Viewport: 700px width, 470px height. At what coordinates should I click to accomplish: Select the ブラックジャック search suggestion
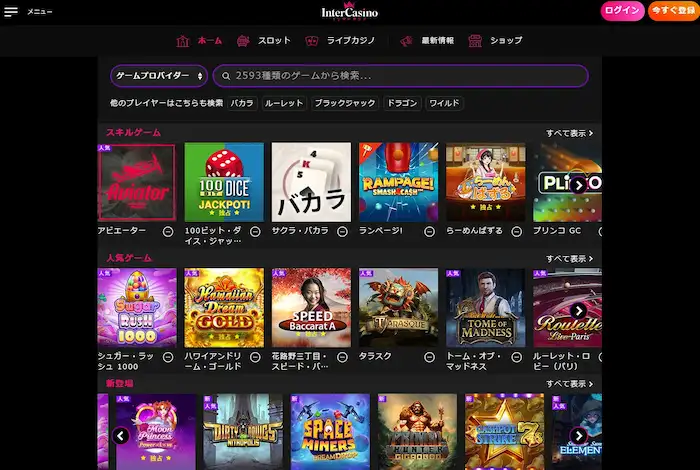[345, 103]
